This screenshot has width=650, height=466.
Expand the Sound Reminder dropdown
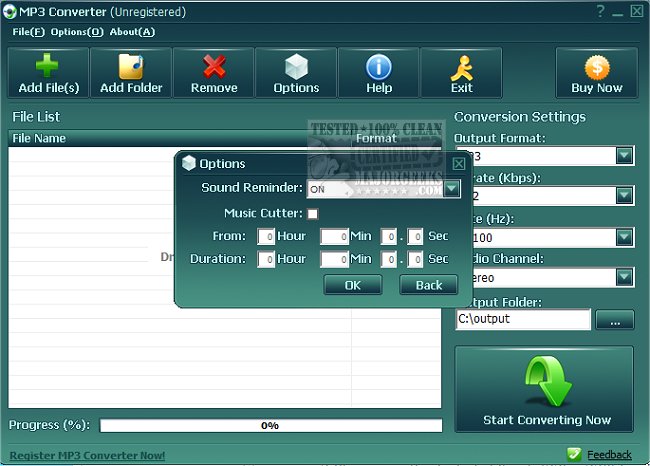451,189
